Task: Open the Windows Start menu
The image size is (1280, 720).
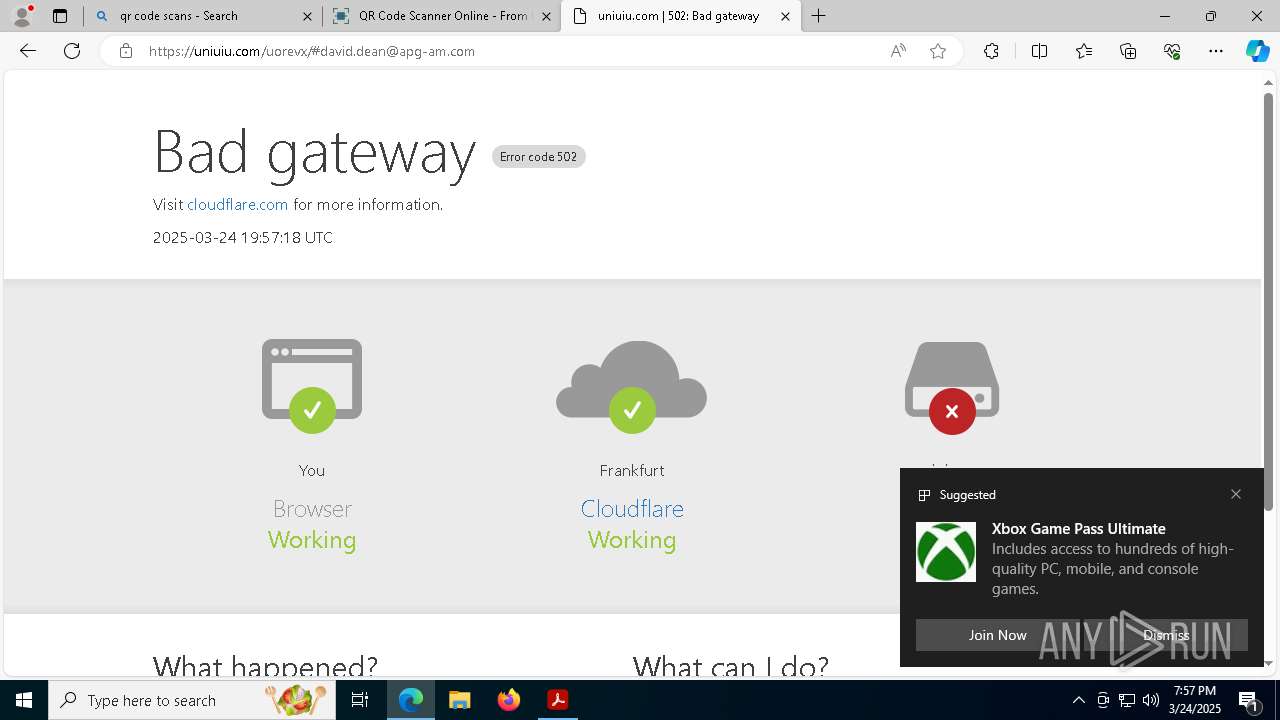Action: pyautogui.click(x=24, y=700)
